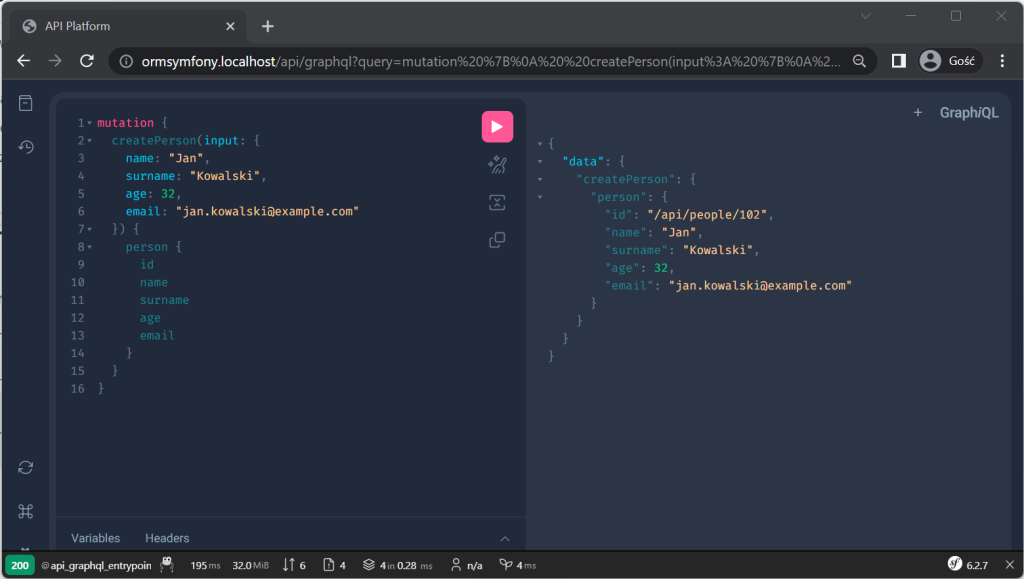
Task: Collapse "person" object in the response
Action: pos(540,196)
